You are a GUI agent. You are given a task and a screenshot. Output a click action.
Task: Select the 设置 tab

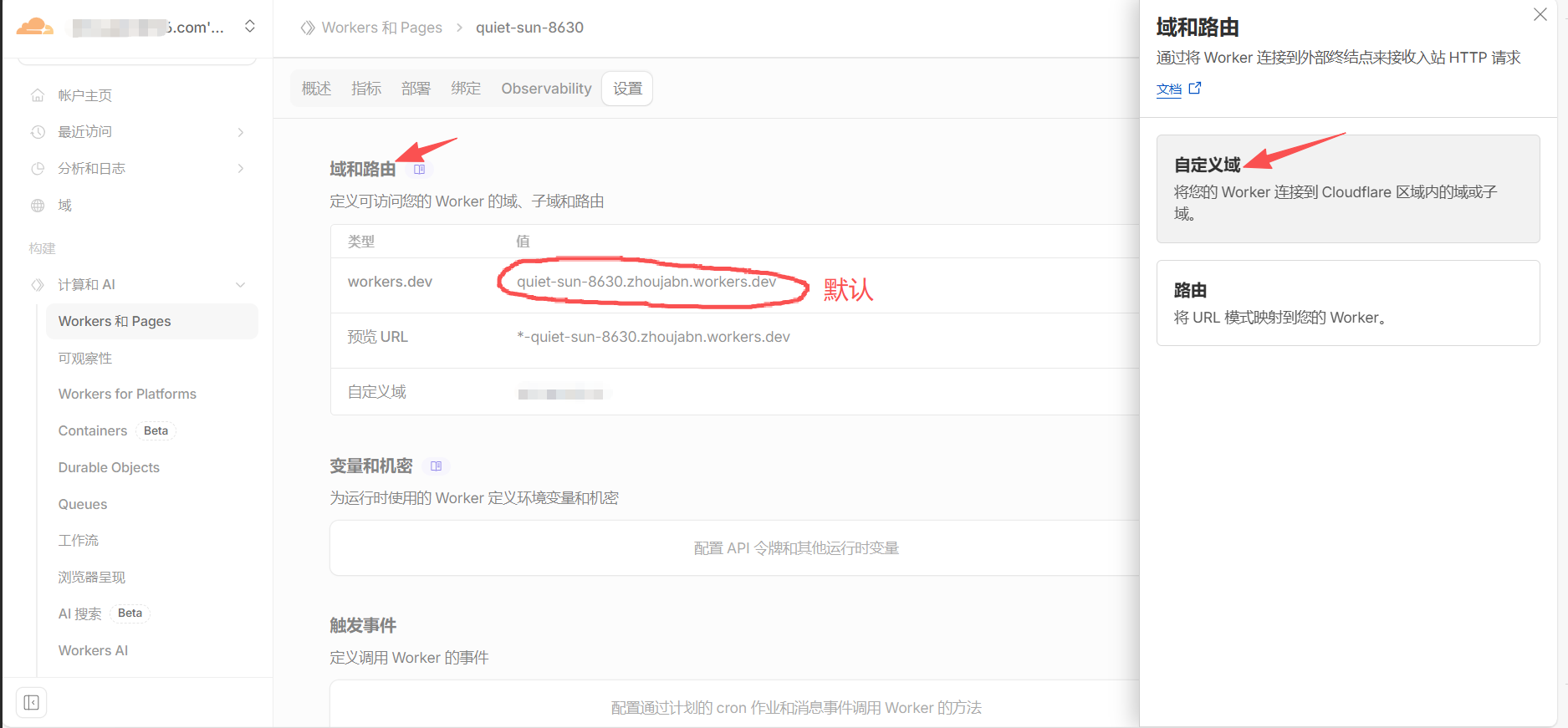click(x=627, y=89)
